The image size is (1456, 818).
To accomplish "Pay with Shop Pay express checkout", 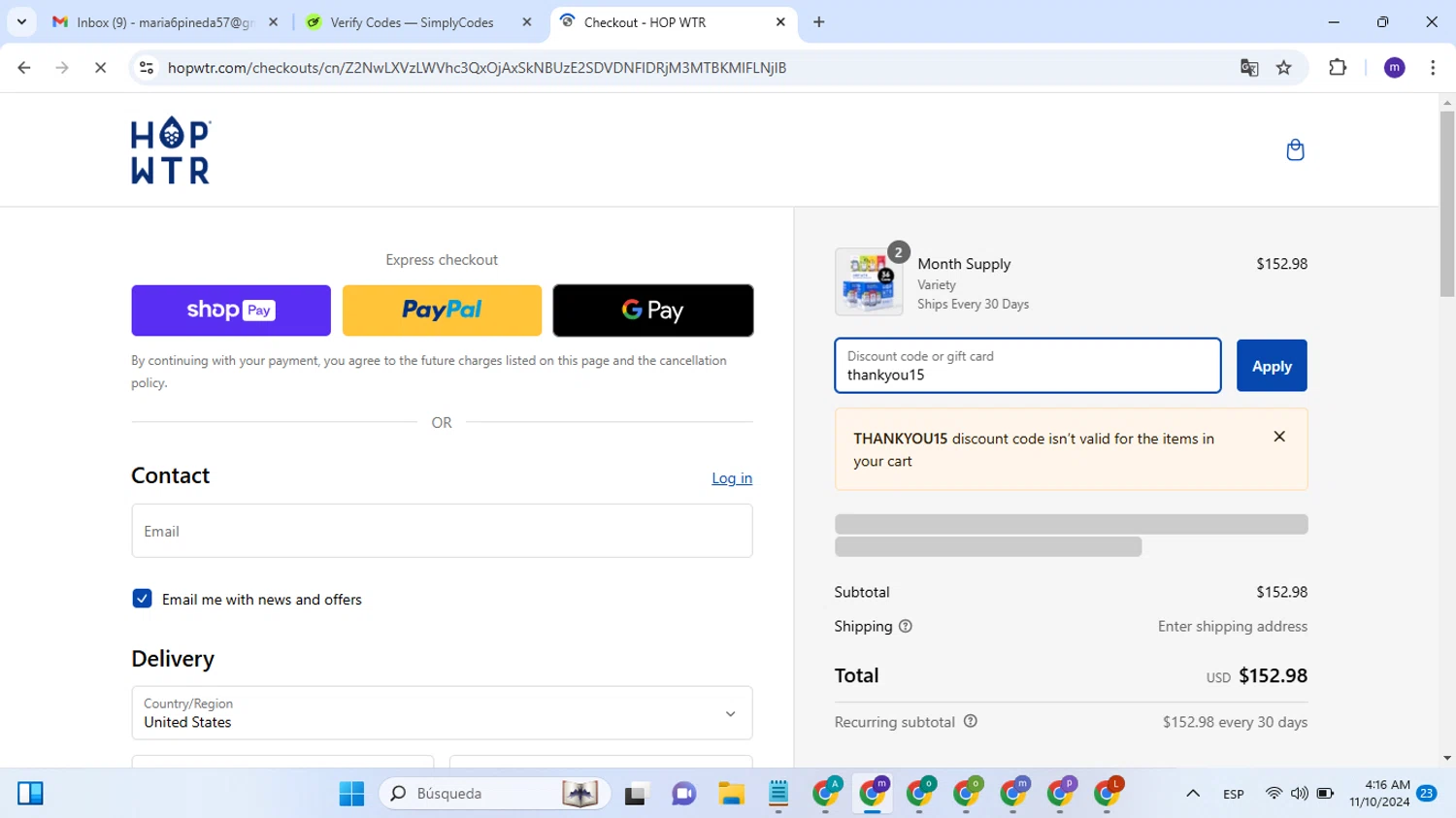I will [x=231, y=311].
